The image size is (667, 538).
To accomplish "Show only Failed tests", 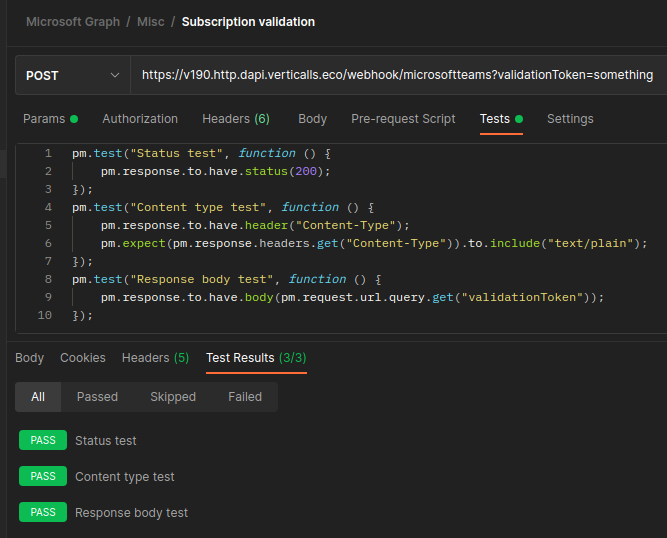I will [x=245, y=397].
